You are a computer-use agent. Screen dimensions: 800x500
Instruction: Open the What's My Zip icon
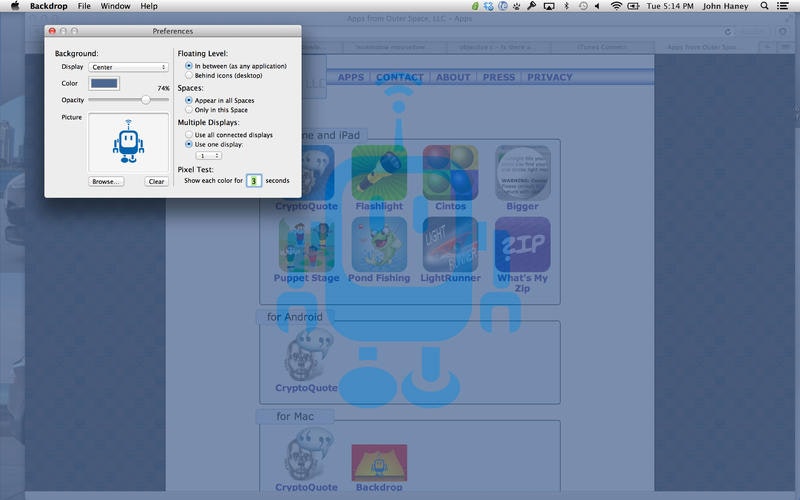click(522, 244)
